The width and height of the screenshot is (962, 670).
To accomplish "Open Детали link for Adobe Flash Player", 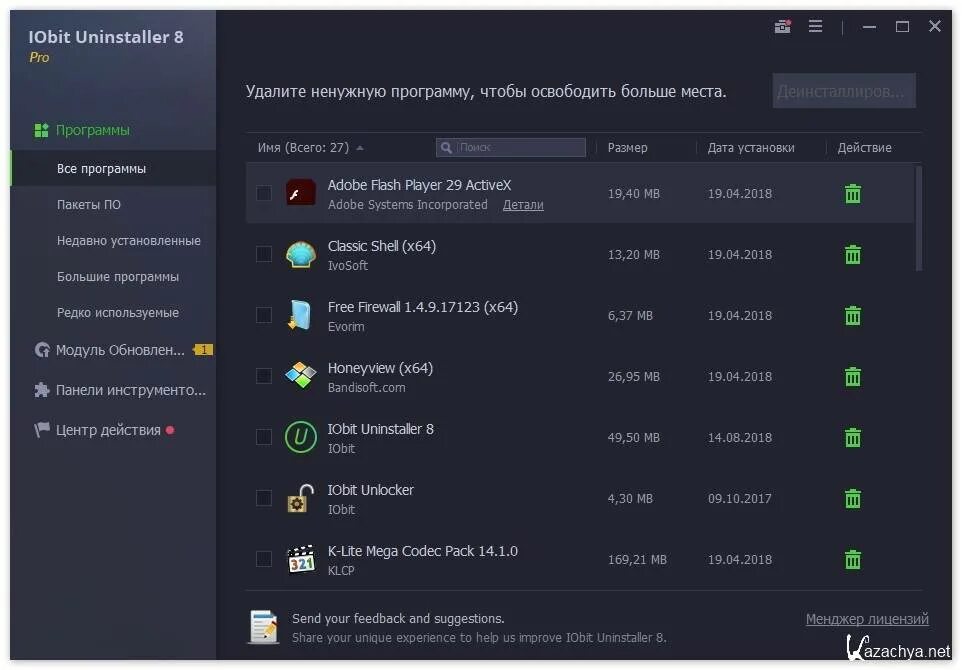I will pos(523,205).
